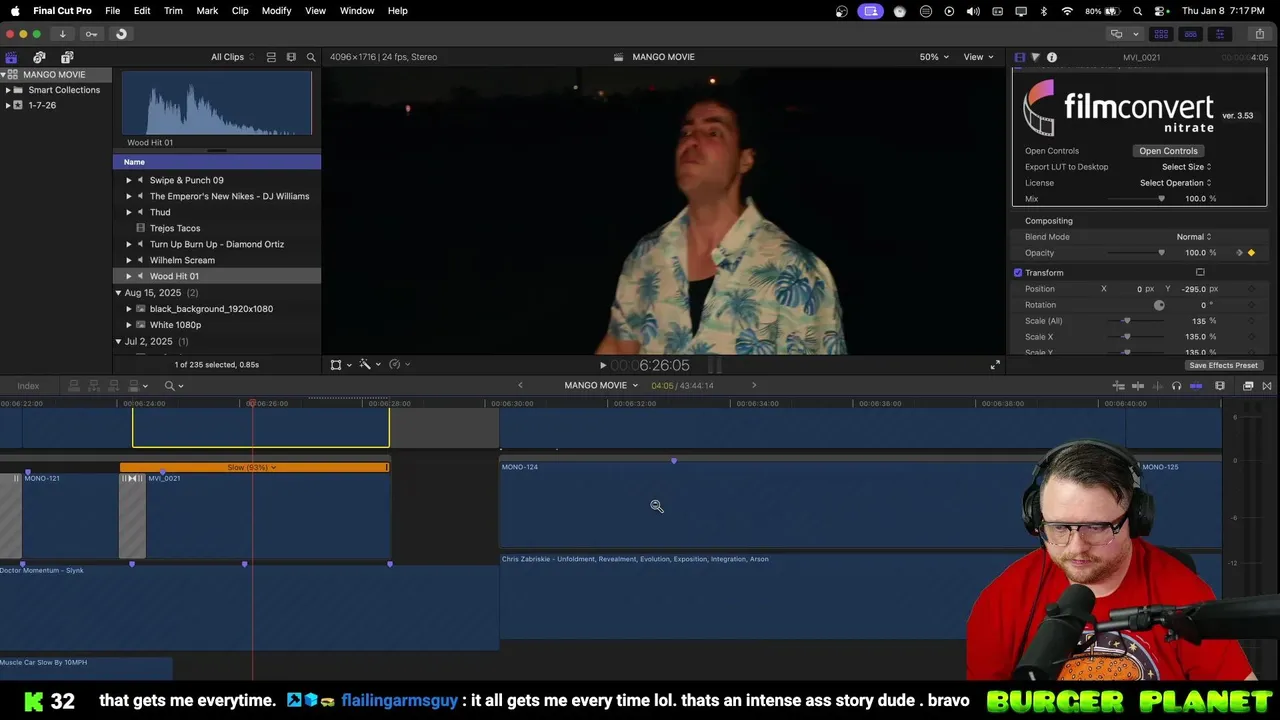Viewport: 1280px width, 720px height.
Task: Click the browser search magnifier icon
Action: pos(311,57)
